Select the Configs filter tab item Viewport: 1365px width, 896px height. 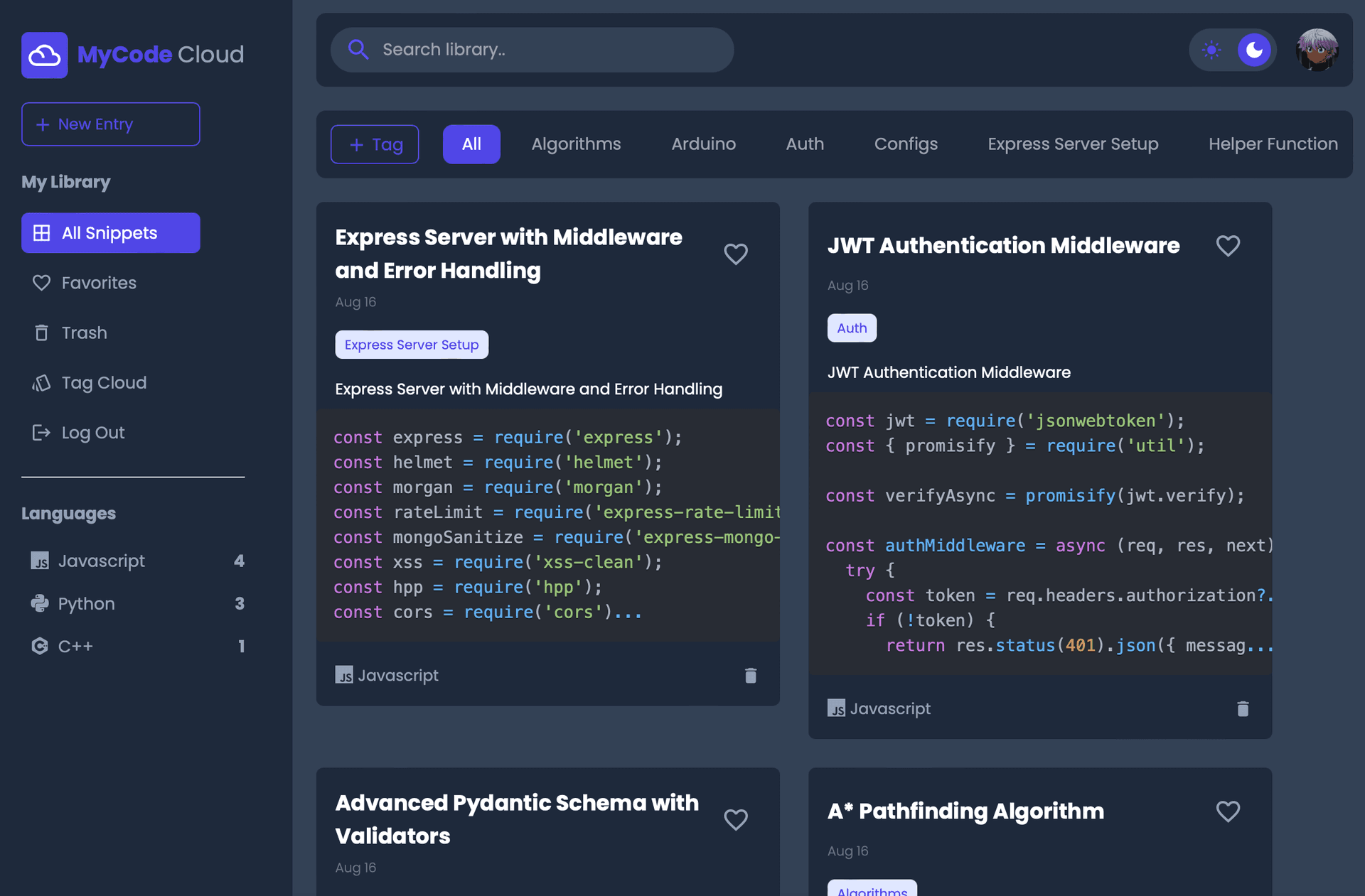(x=906, y=143)
